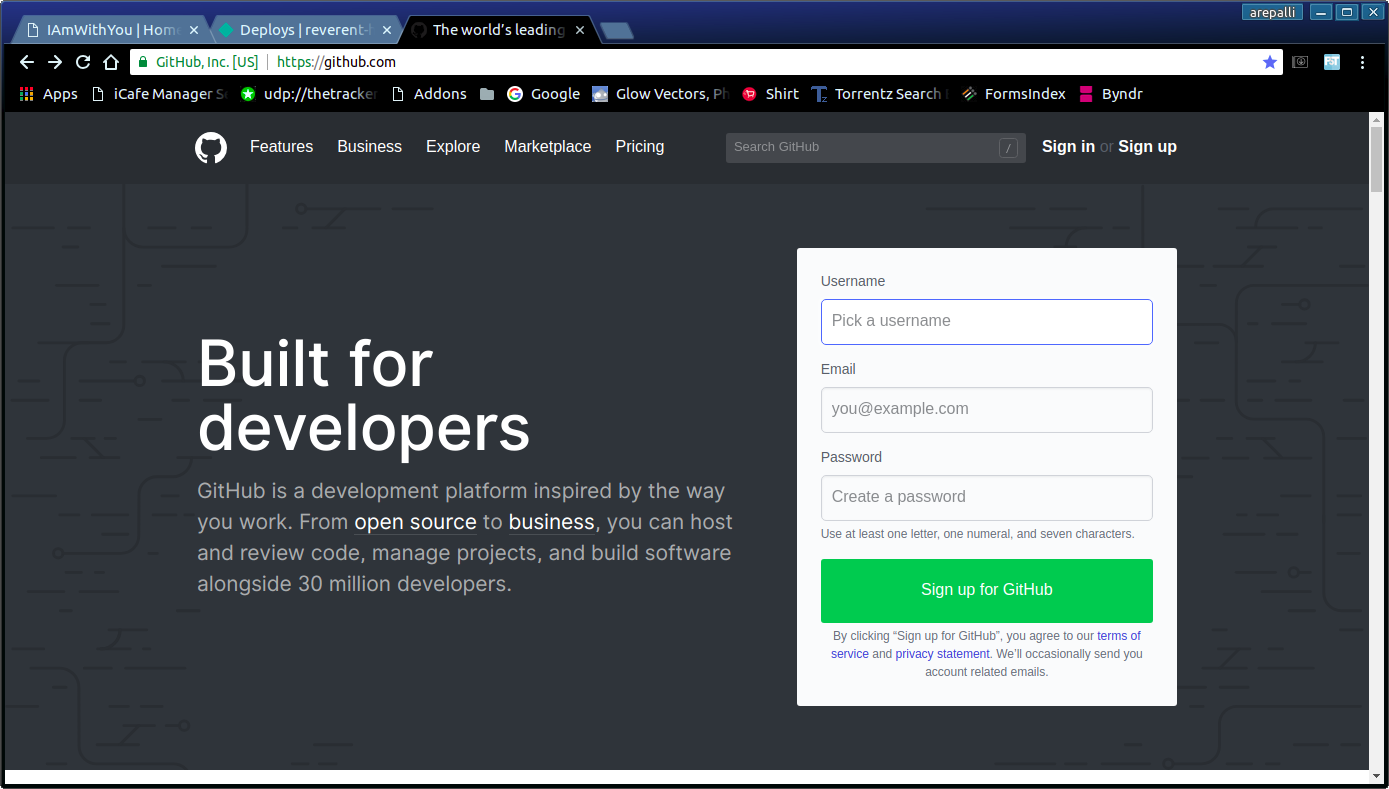Open the Torrentz Search bookmark

coord(879,94)
